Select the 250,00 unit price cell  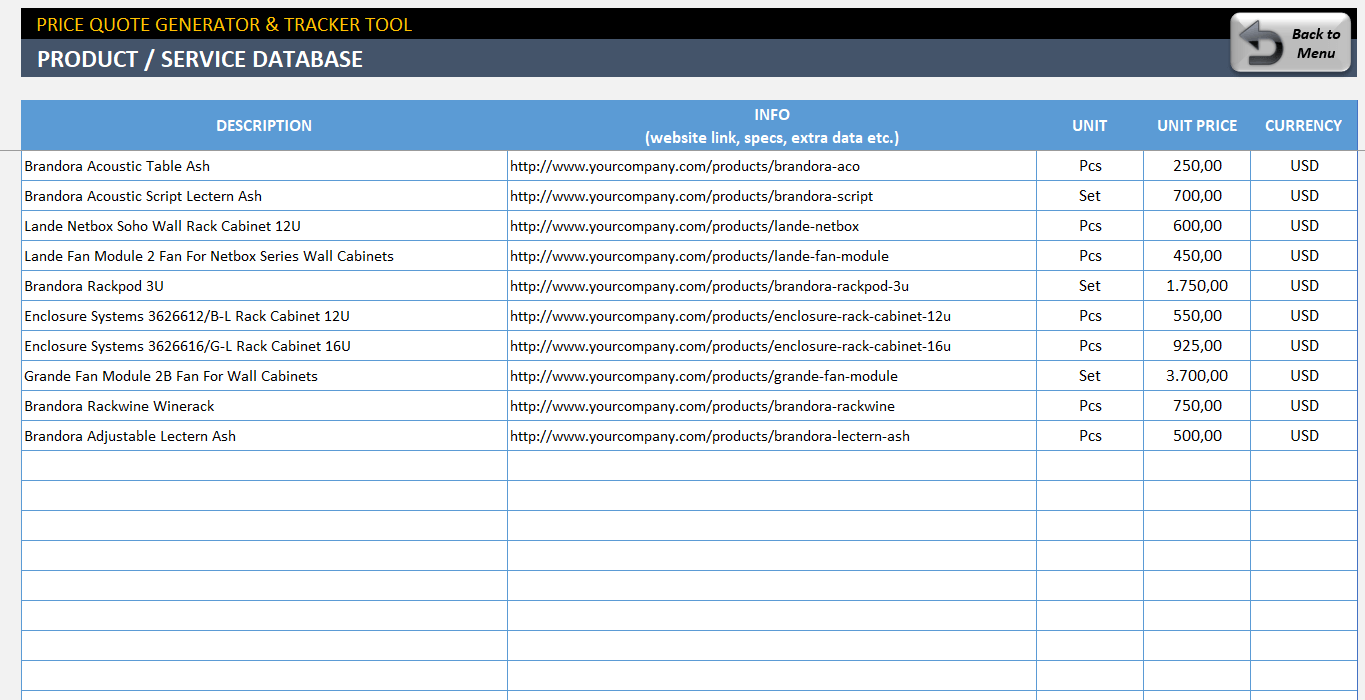[1197, 166]
